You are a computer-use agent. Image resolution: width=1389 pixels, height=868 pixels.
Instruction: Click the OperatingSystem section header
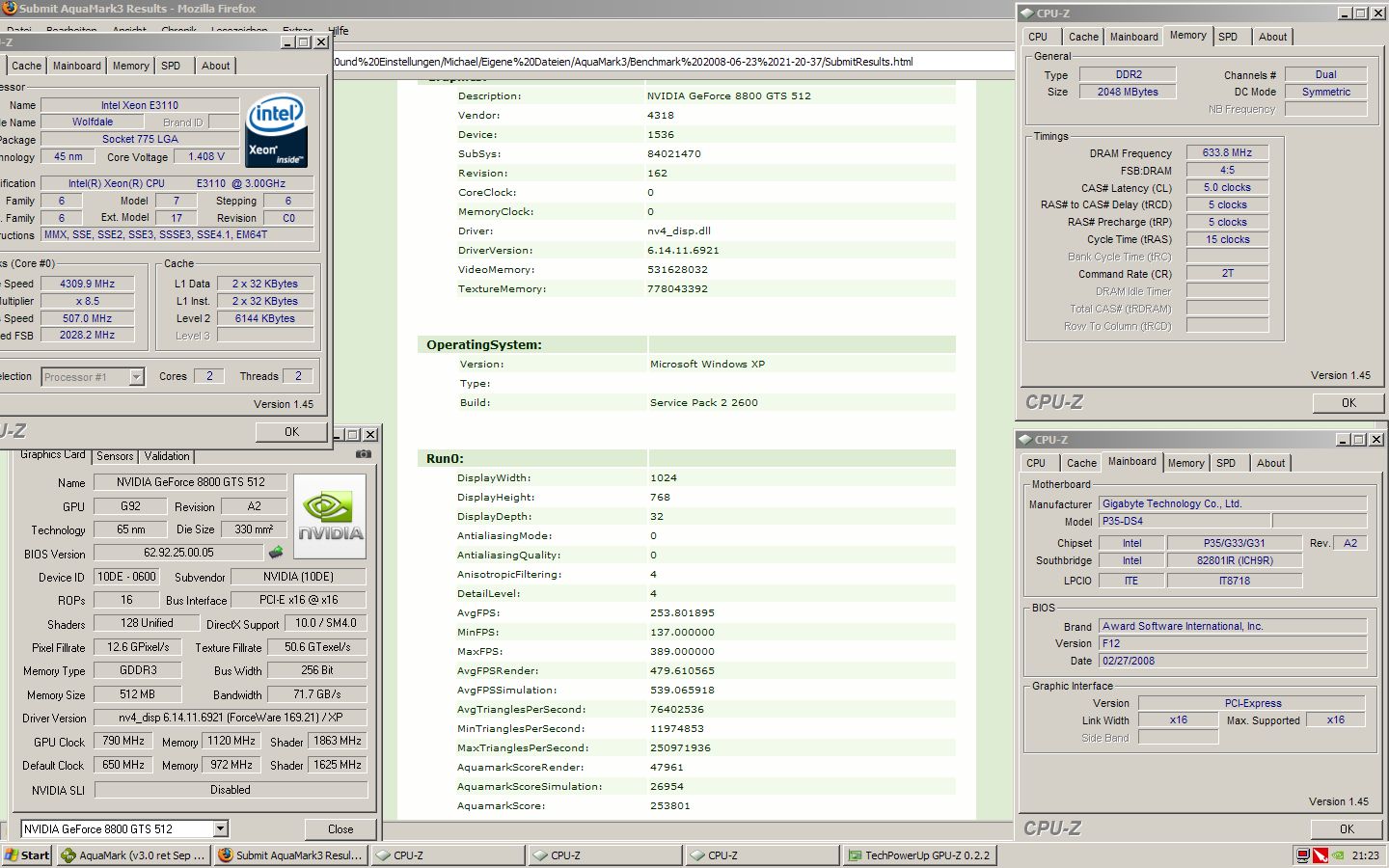coord(484,345)
